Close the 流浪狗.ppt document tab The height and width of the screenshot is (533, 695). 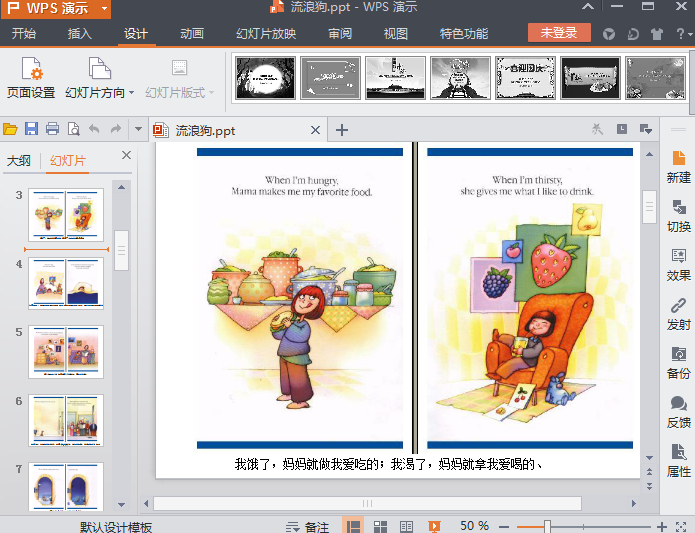[x=315, y=130]
